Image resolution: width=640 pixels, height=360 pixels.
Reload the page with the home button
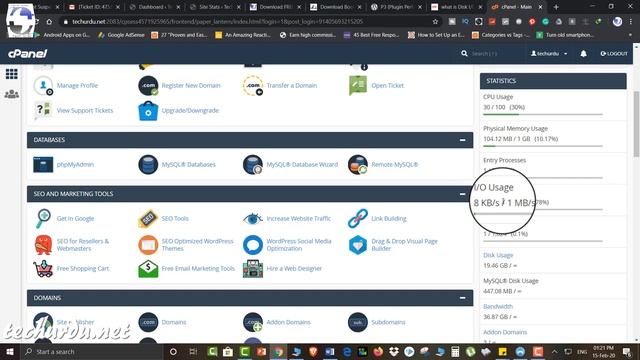click(49, 22)
